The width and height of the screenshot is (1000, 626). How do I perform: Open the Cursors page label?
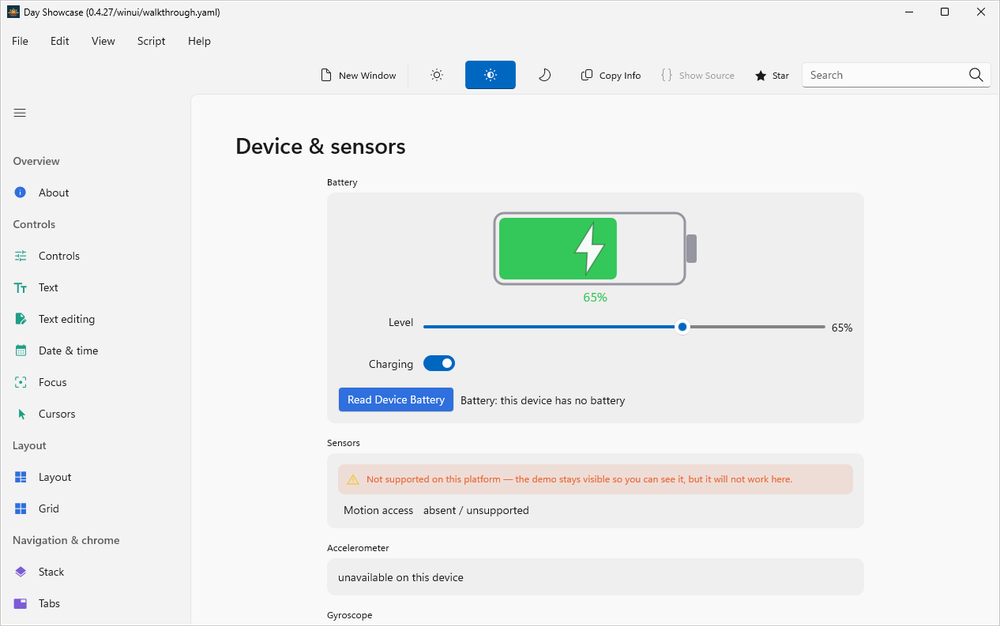(57, 414)
